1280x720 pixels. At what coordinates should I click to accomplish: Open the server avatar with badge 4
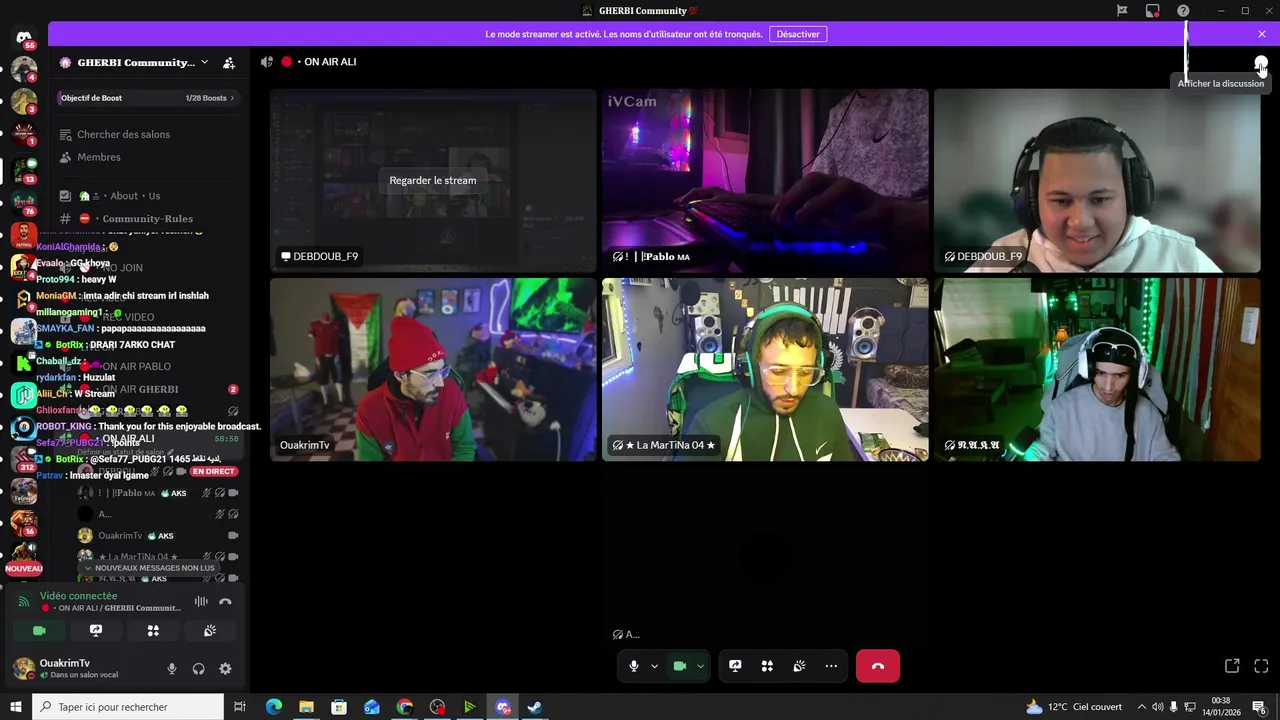[24, 70]
